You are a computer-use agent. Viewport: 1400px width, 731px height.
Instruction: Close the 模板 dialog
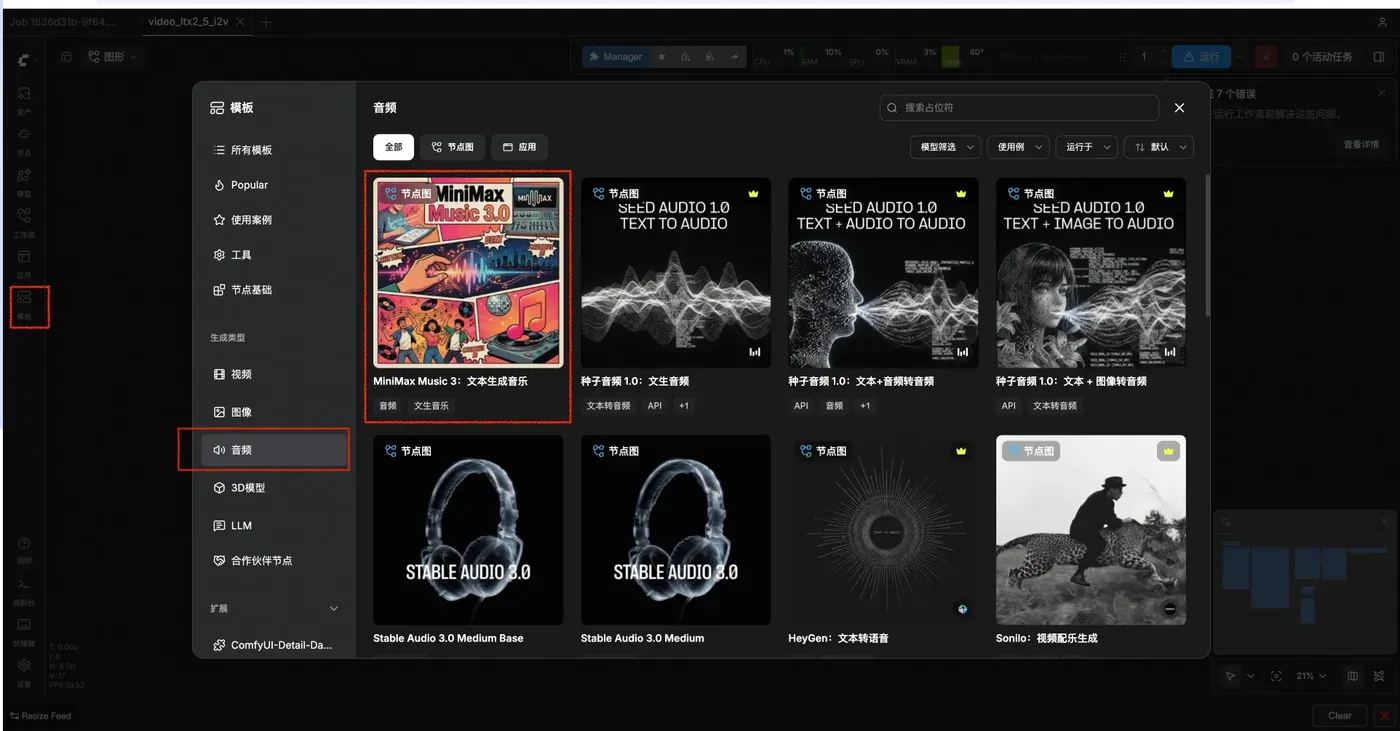1179,108
